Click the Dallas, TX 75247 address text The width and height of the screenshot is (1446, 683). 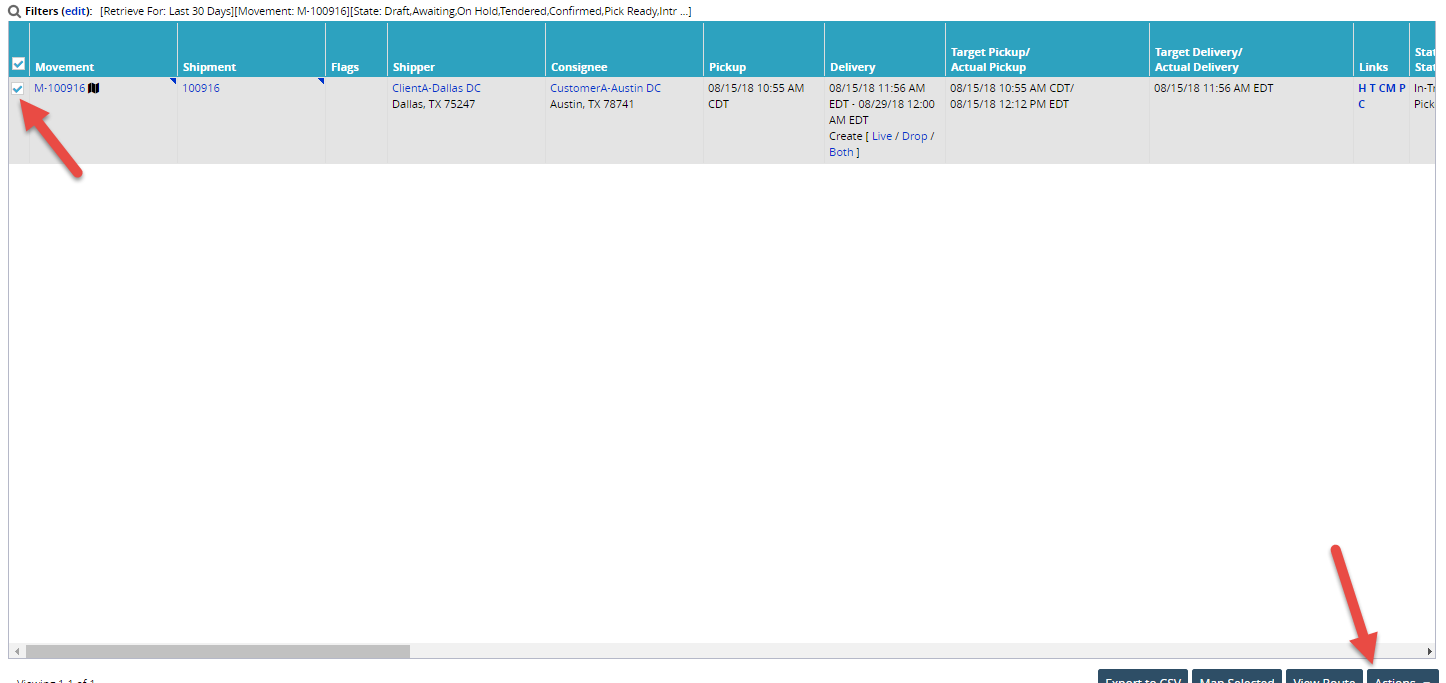(433, 104)
